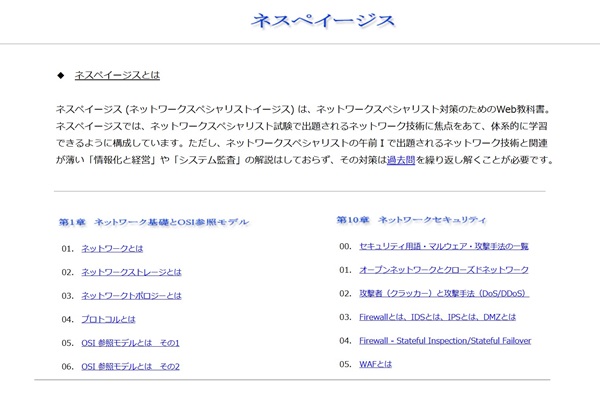
Task: Open the ネットワークストレージとは link
Action: [131, 272]
